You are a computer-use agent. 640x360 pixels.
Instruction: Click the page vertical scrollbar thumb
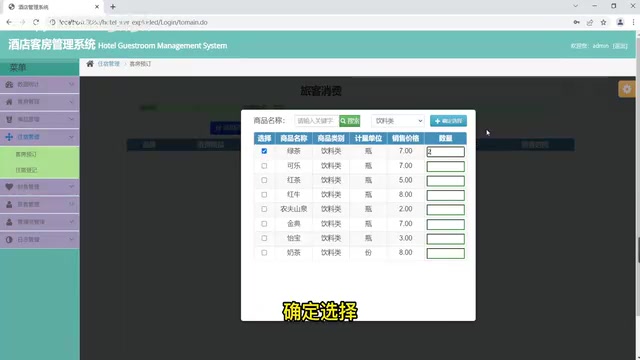pos(638,249)
